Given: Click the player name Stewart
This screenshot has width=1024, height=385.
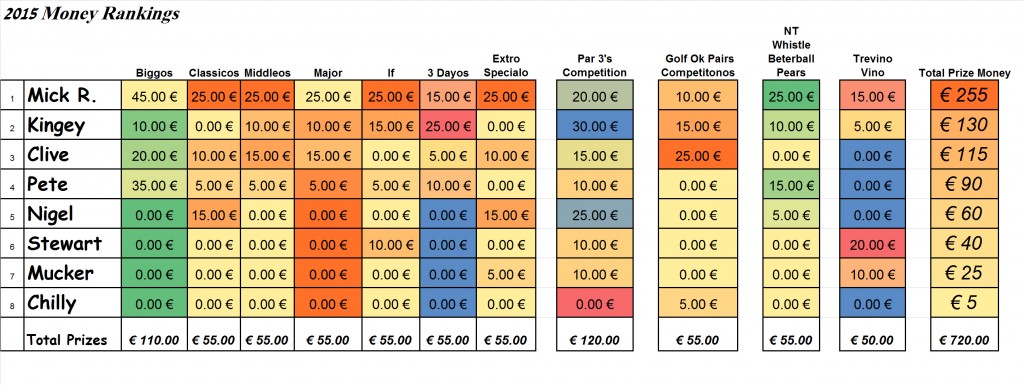Looking at the screenshot, I should (x=65, y=244).
